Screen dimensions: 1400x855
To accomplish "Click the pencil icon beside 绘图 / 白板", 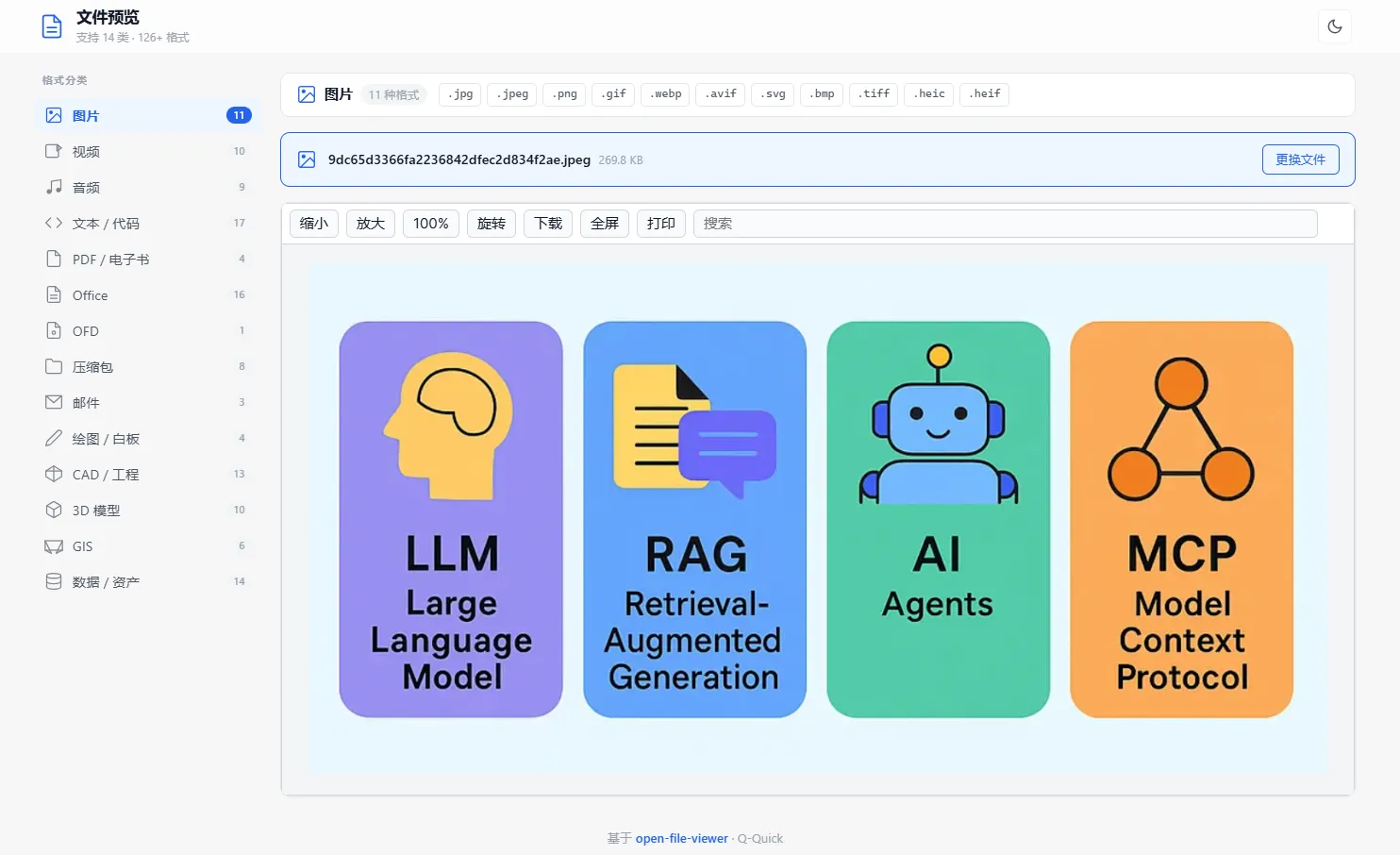I will tap(54, 438).
